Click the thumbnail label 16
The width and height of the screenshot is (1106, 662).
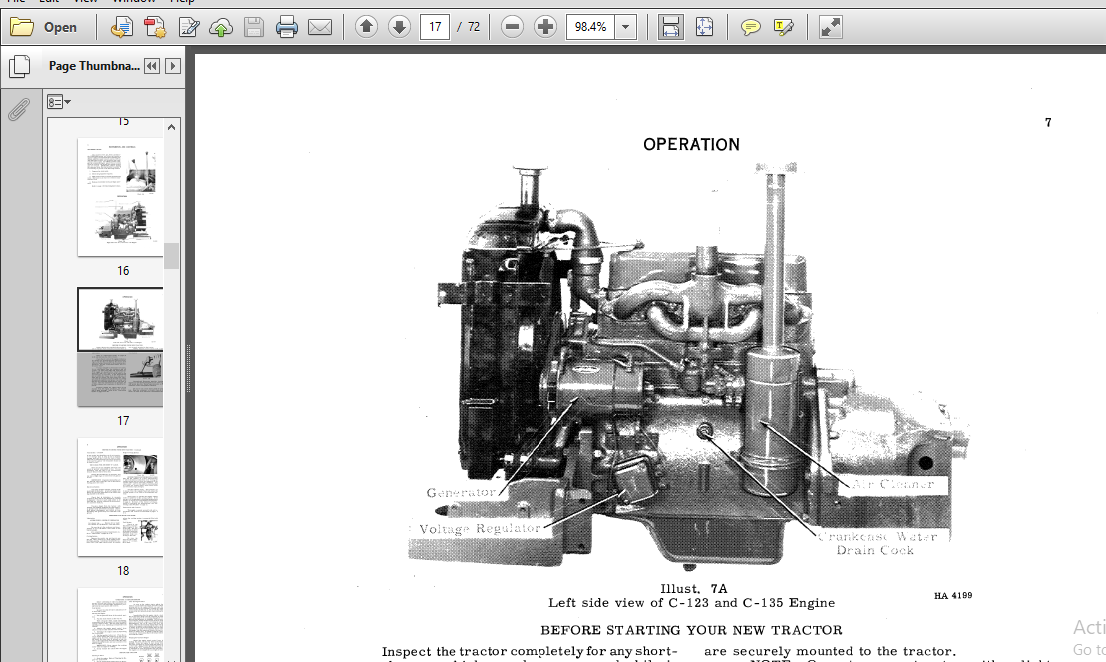(123, 271)
